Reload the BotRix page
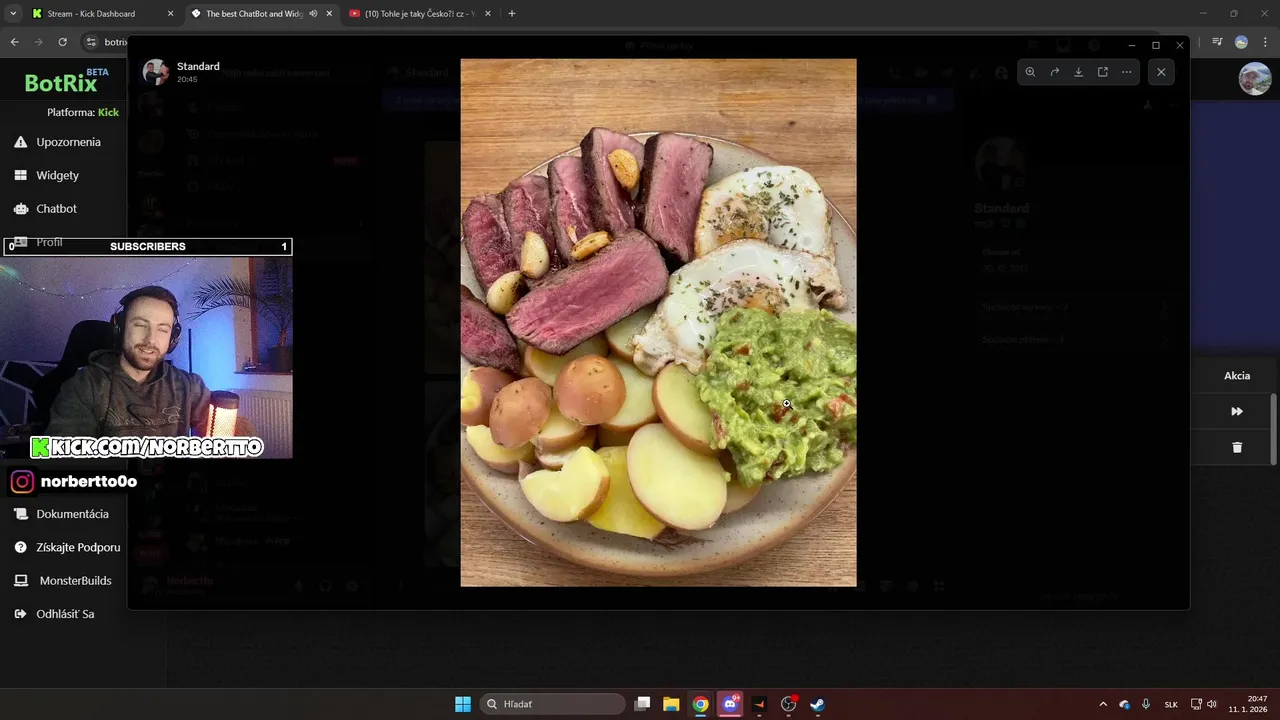1280x720 pixels. tap(62, 42)
